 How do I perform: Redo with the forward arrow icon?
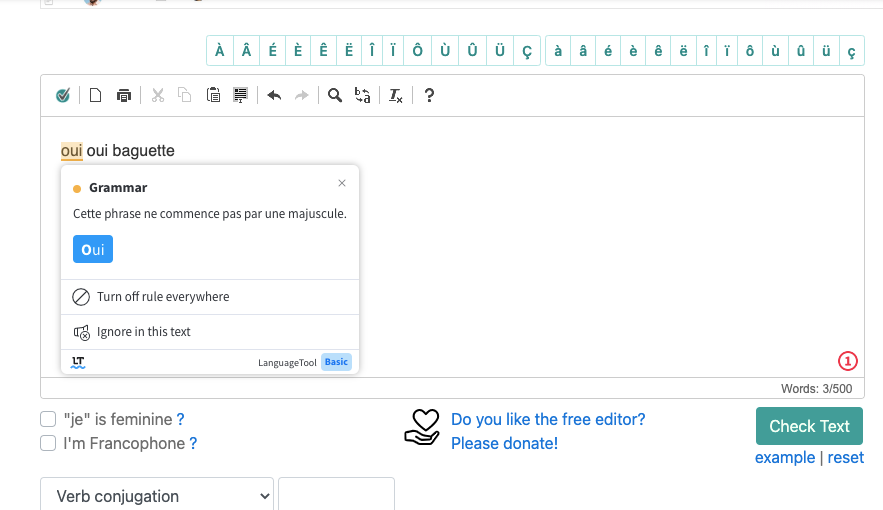pyautogui.click(x=302, y=96)
